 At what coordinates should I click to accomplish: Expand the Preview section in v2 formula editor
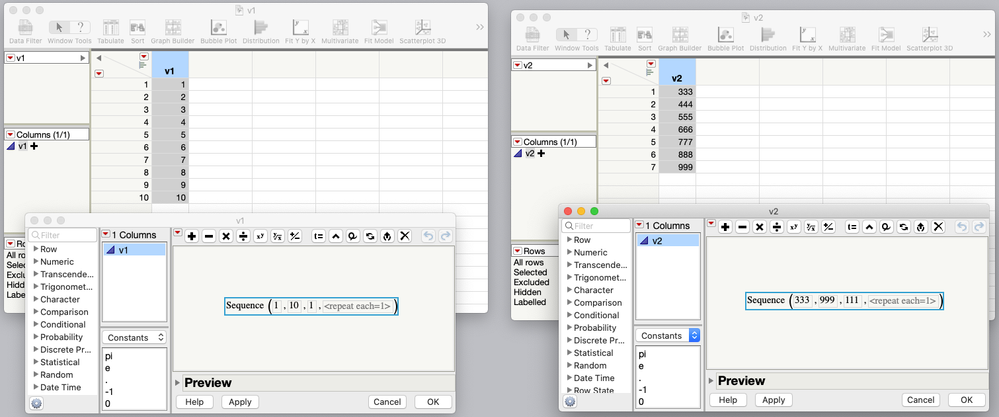click(x=712, y=381)
